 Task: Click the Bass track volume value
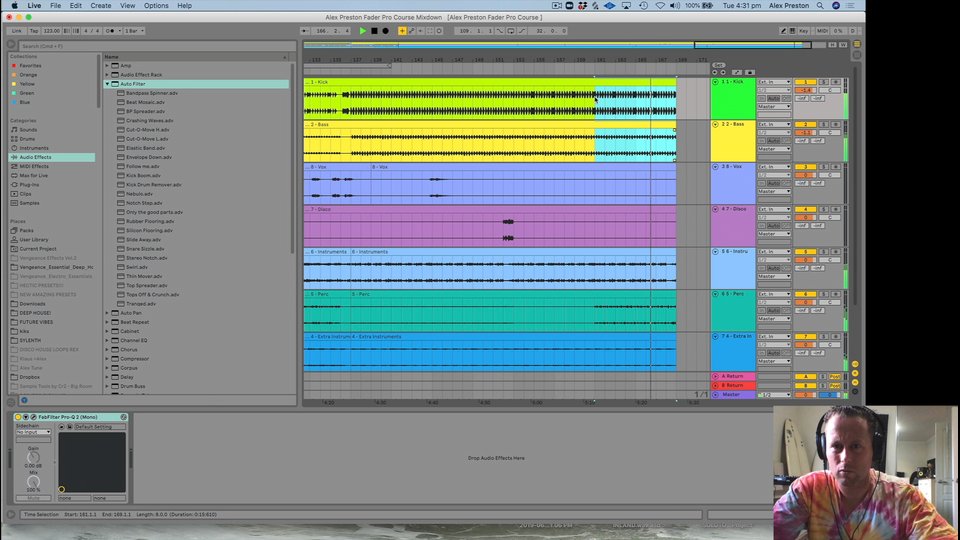805,132
